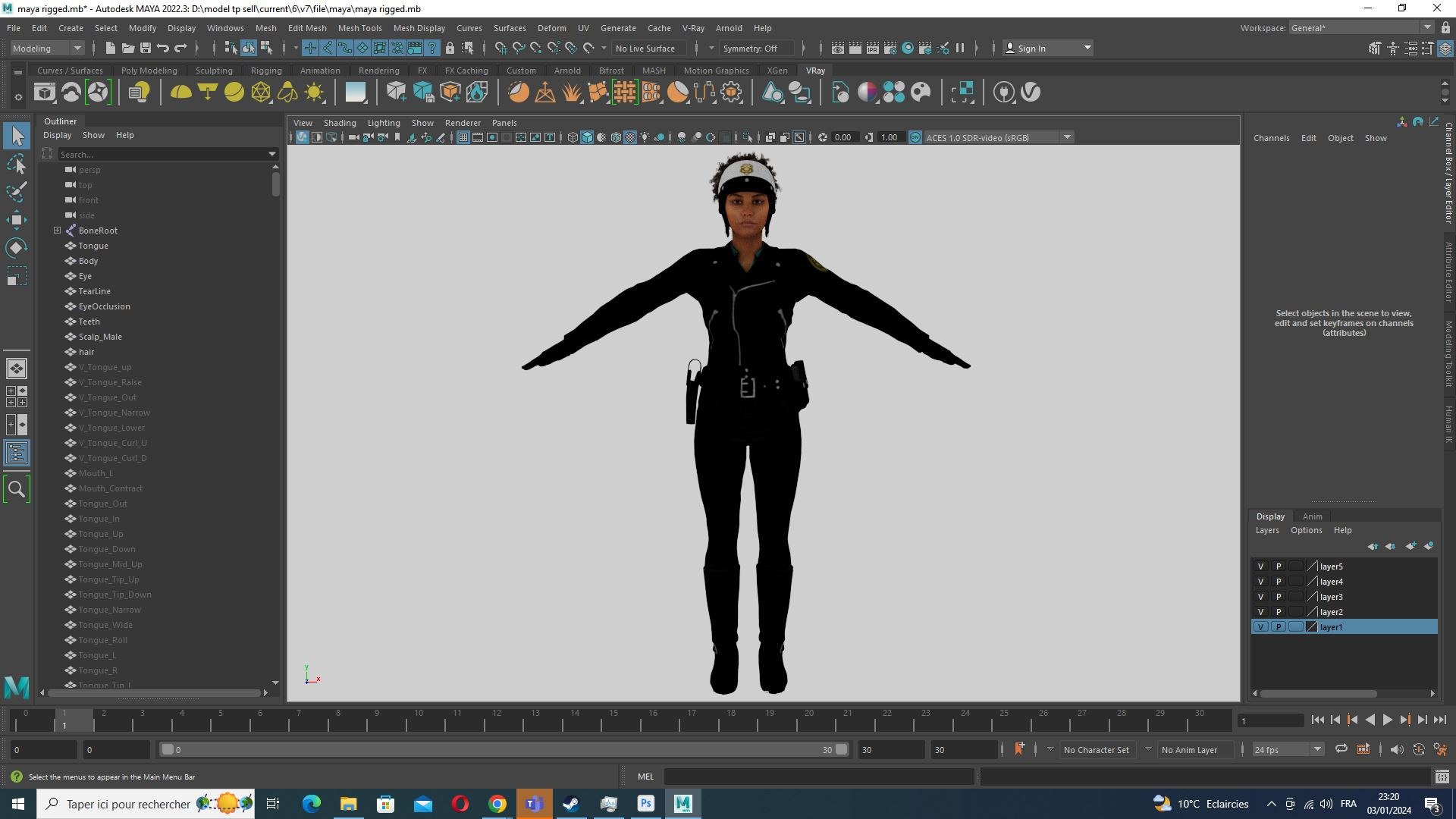1456x819 pixels.
Task: Select the Rotate tool in the toolbox
Action: click(x=17, y=248)
